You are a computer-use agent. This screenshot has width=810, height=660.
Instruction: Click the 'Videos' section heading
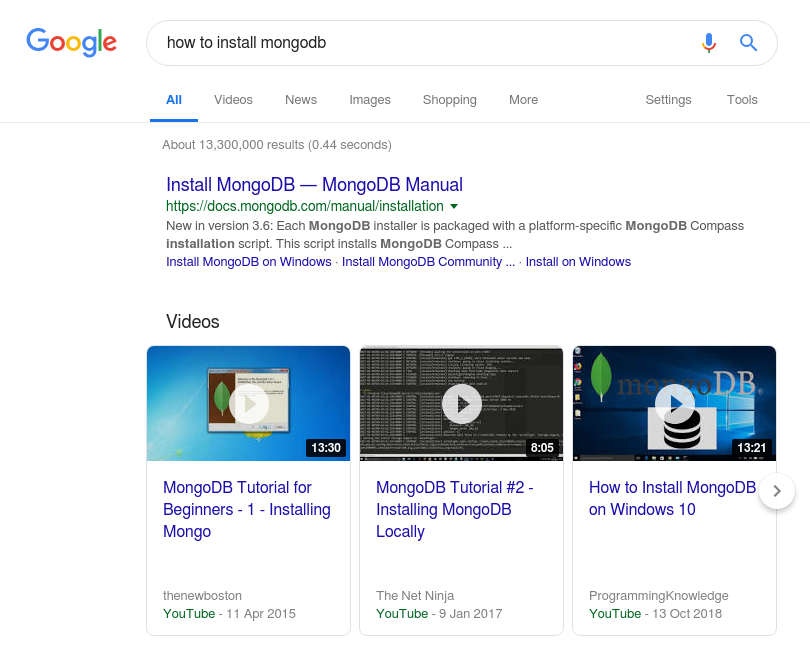193,322
